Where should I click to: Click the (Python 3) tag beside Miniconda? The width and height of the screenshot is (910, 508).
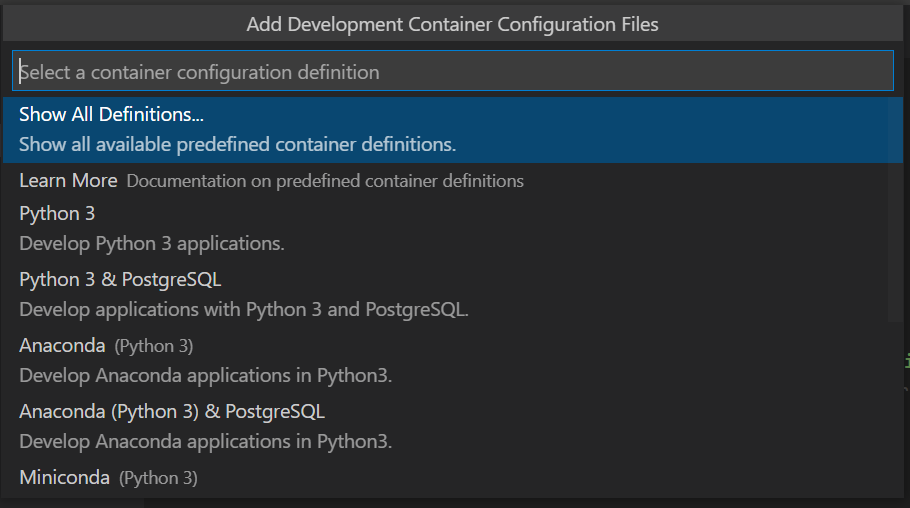[x=158, y=478]
